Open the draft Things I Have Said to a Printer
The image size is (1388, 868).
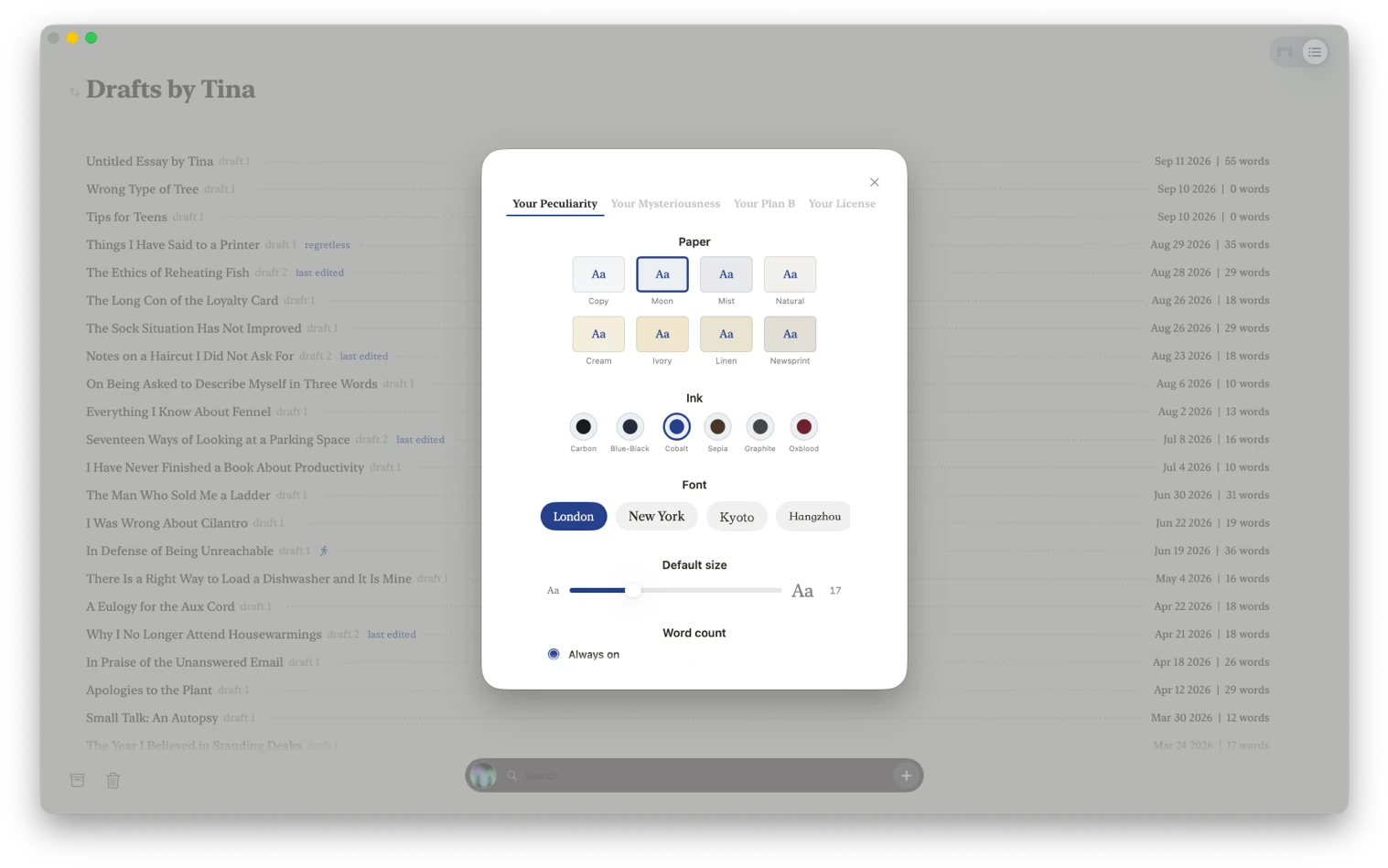coord(173,245)
